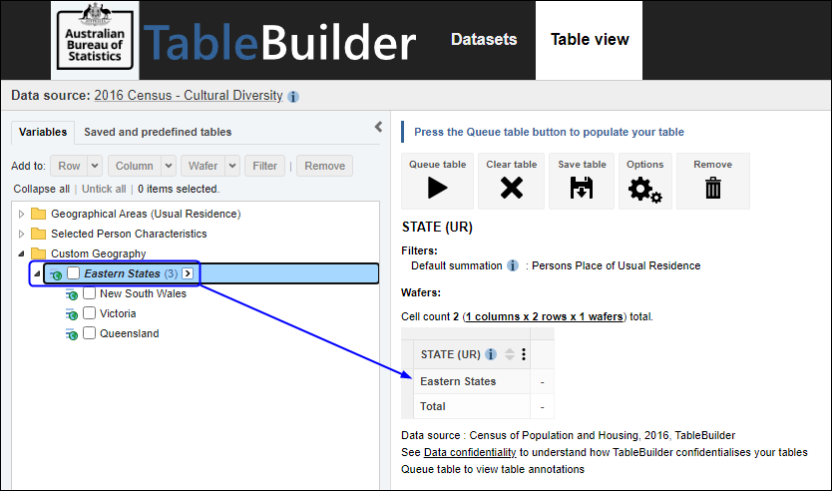
Task: Open the Saved and predefined tables tab
Action: (158, 132)
